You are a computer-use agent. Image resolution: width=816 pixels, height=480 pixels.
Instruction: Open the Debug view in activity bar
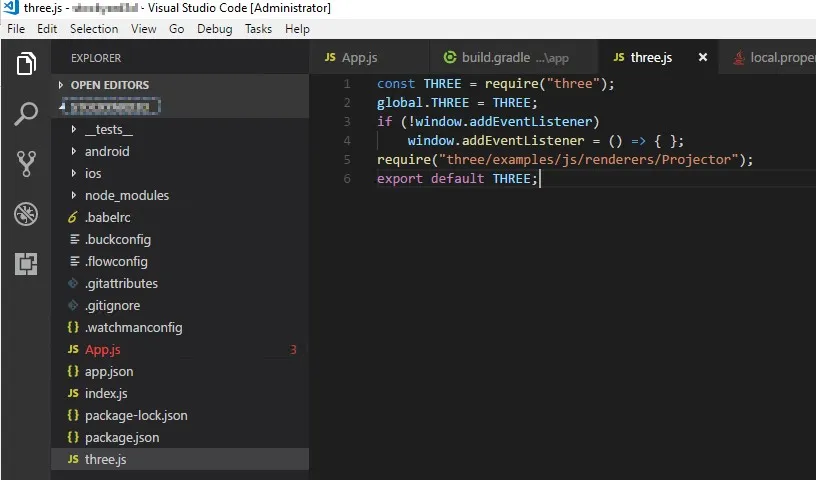coord(26,213)
